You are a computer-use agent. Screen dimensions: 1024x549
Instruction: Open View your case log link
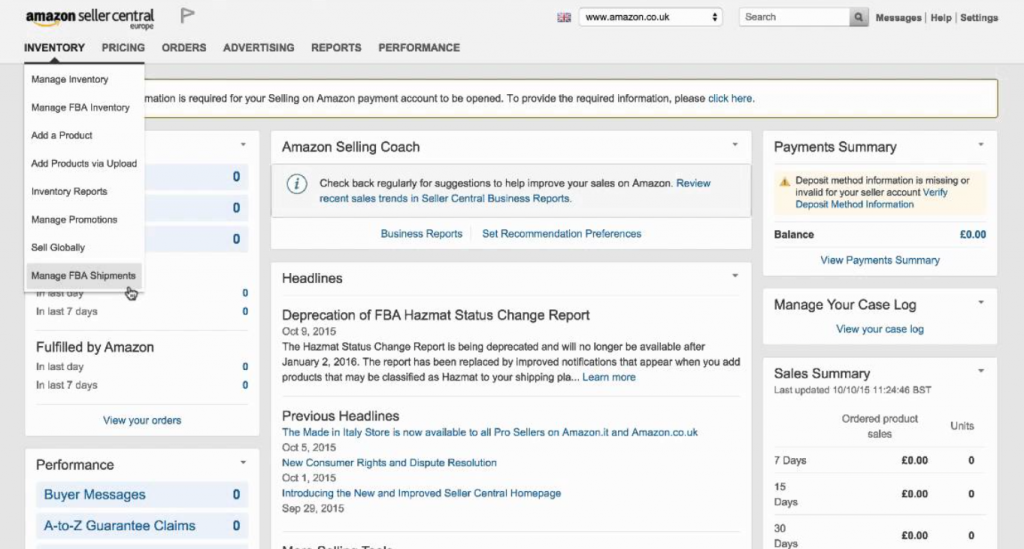[880, 330]
